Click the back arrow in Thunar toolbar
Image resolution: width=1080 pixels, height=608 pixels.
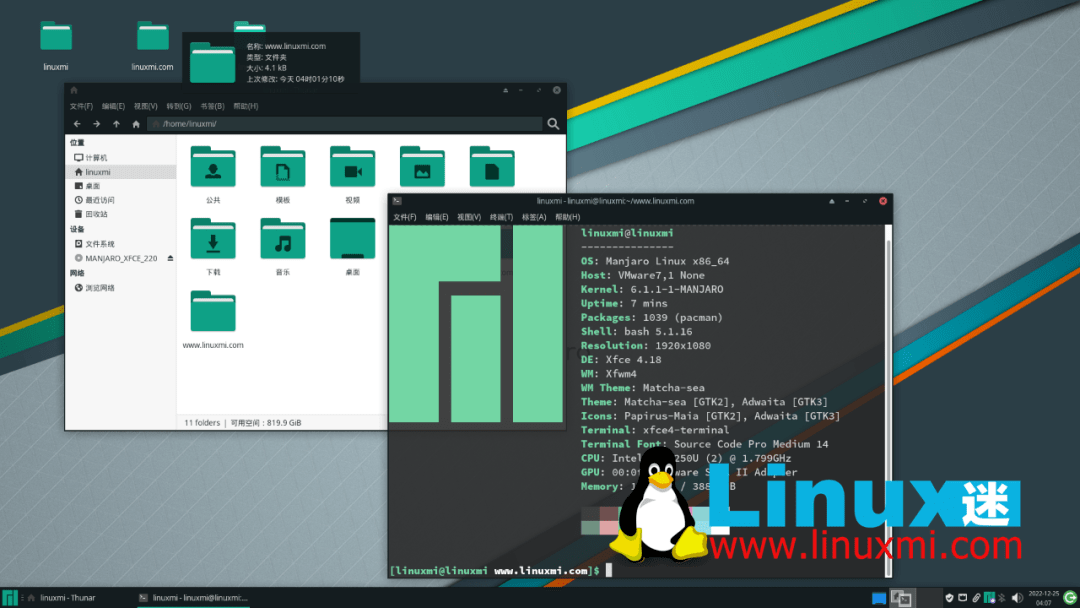(78, 124)
